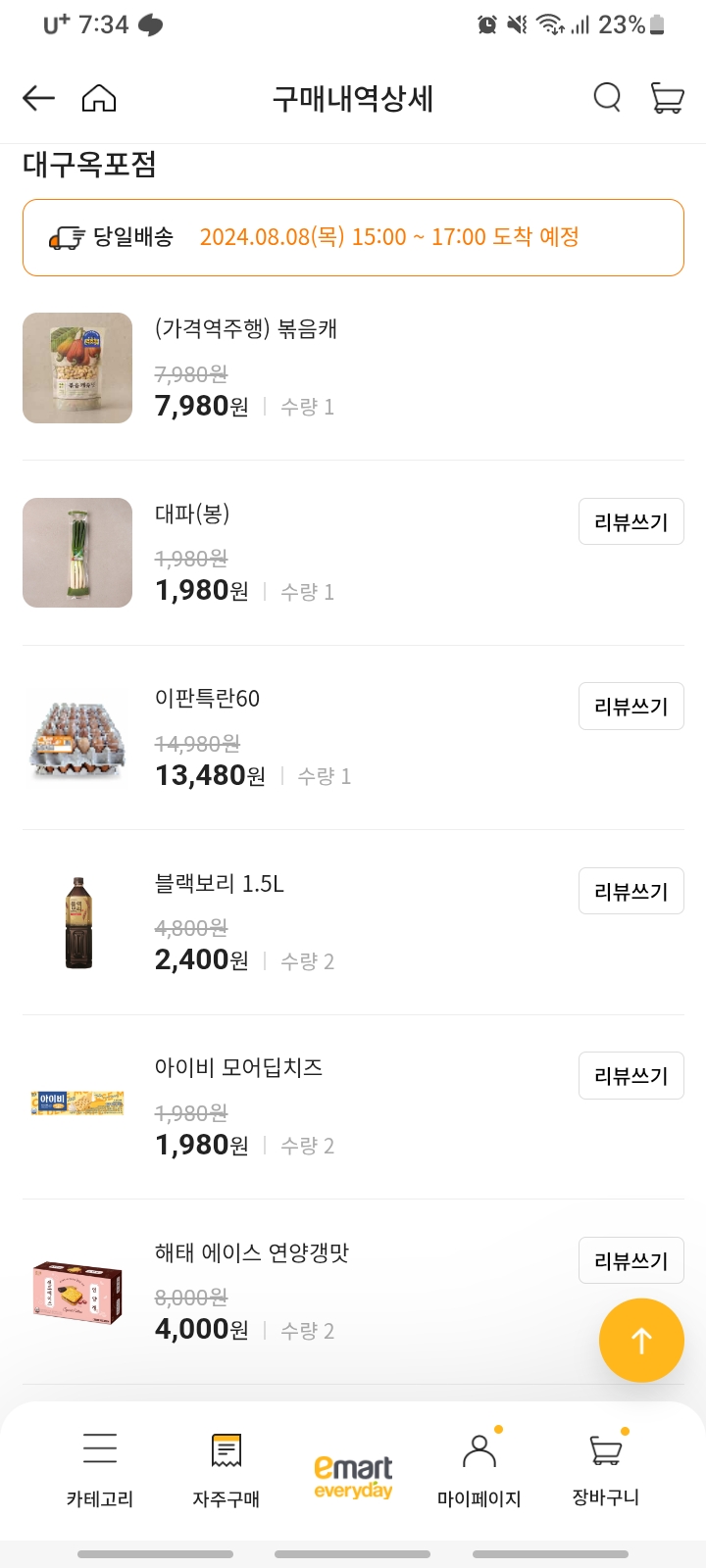This screenshot has width=706, height=1568.
Task: Go to home via house icon
Action: click(99, 98)
